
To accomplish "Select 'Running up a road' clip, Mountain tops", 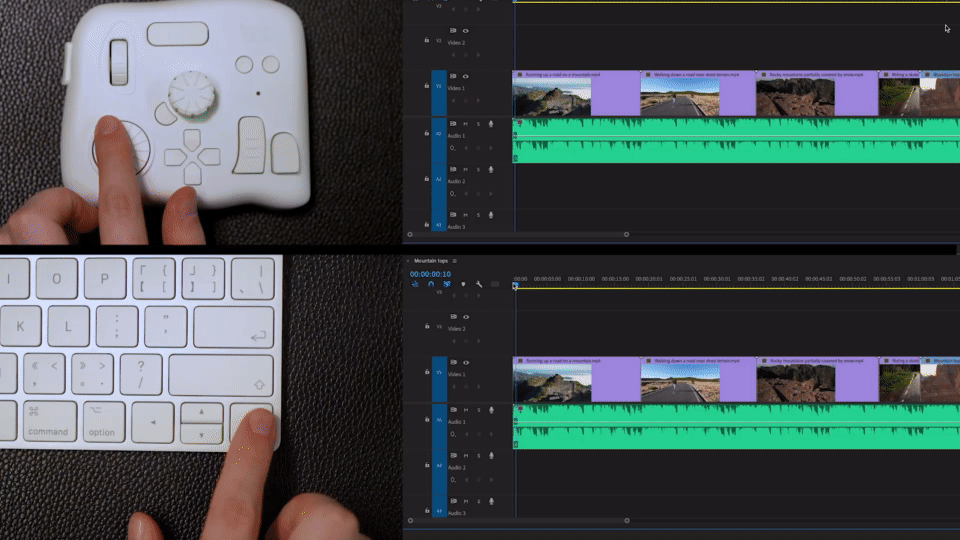I will (577, 380).
